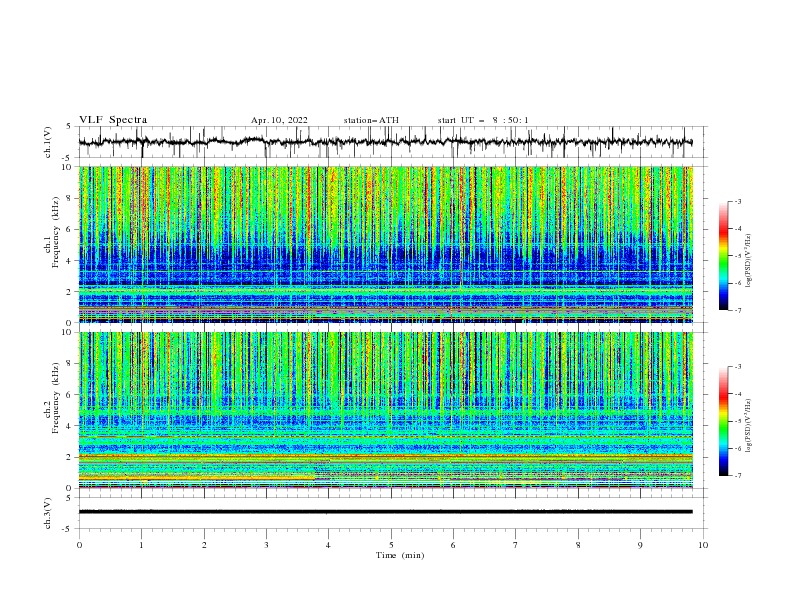The height and width of the screenshot is (612, 792).
Task: Click the "5" tick on the ch.3(V) axis
Action: (69, 498)
